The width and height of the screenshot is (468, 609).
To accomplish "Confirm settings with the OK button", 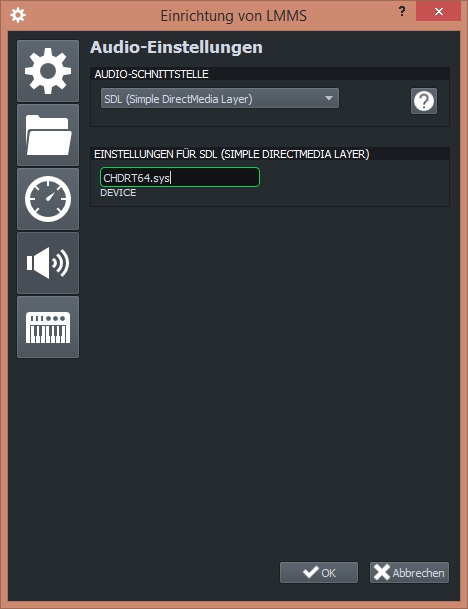I will coord(319,572).
